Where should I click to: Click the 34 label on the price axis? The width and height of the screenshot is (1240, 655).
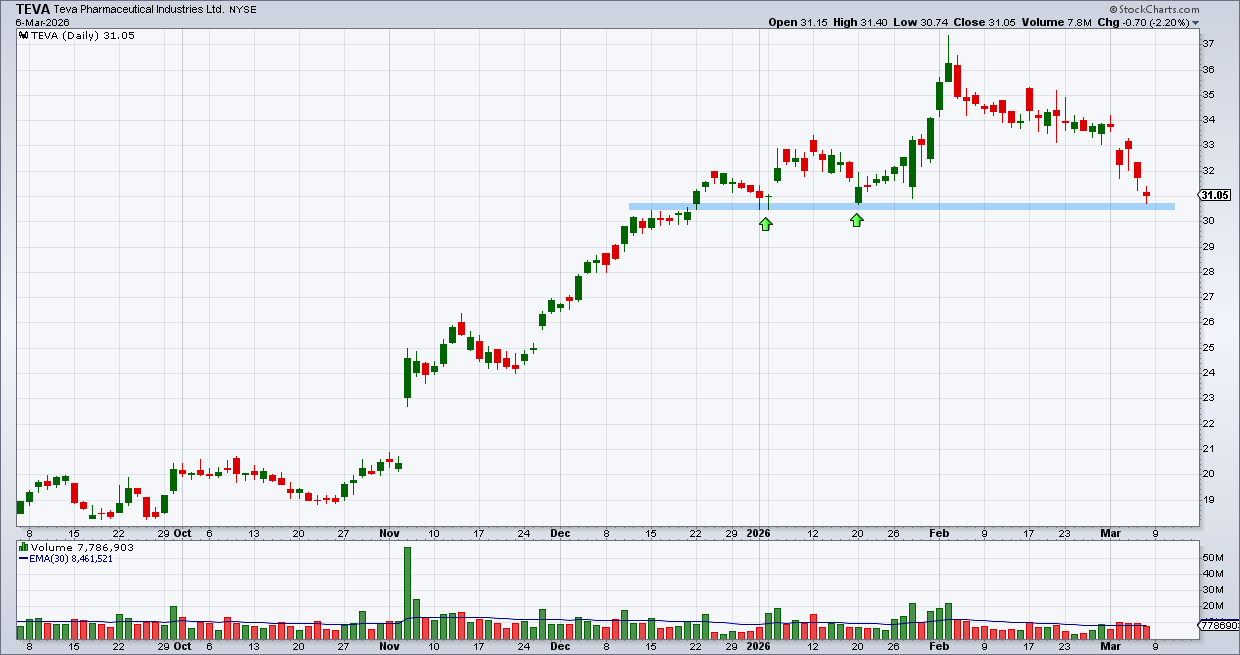point(1209,120)
